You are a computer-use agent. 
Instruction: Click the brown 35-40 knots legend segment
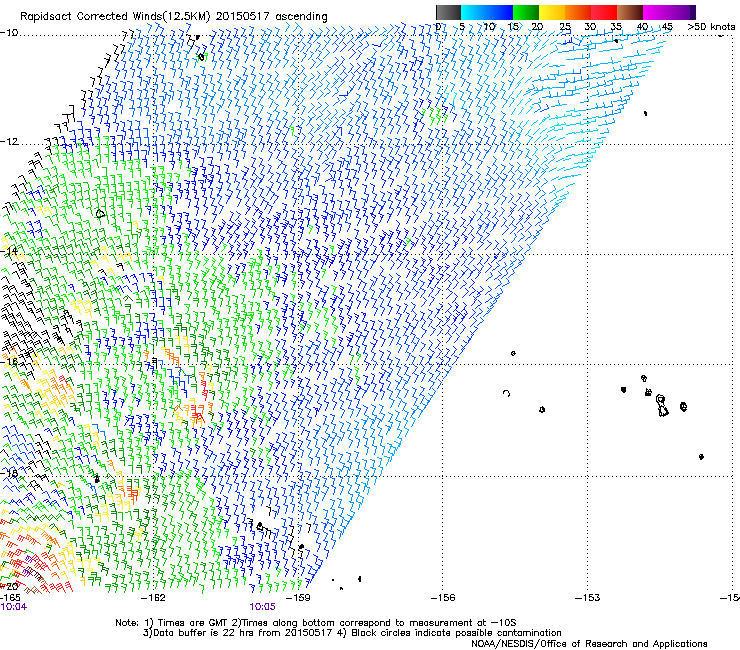(x=630, y=12)
